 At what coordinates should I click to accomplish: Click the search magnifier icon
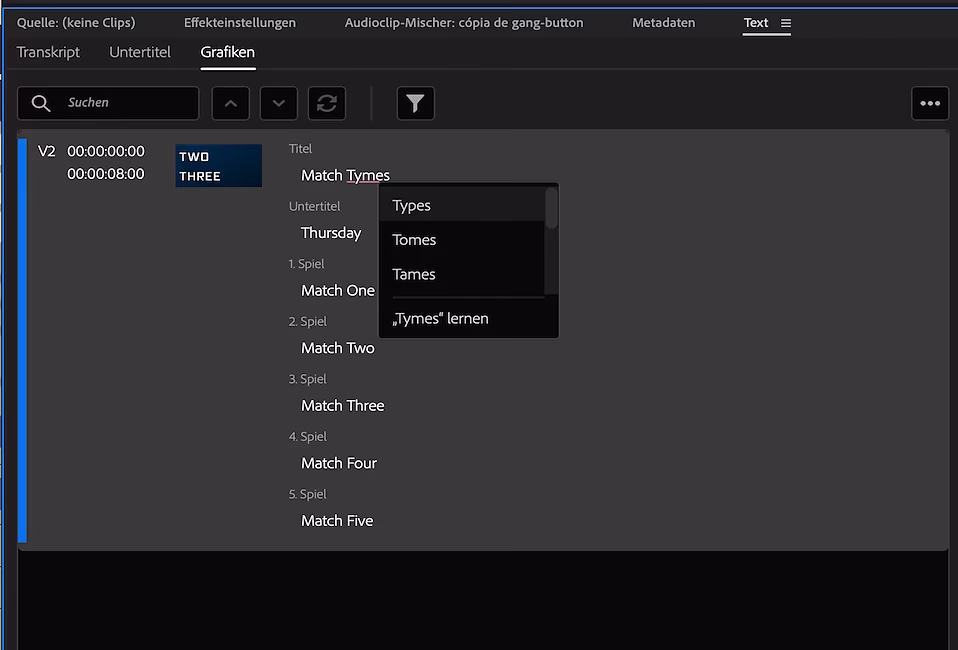tap(41, 103)
